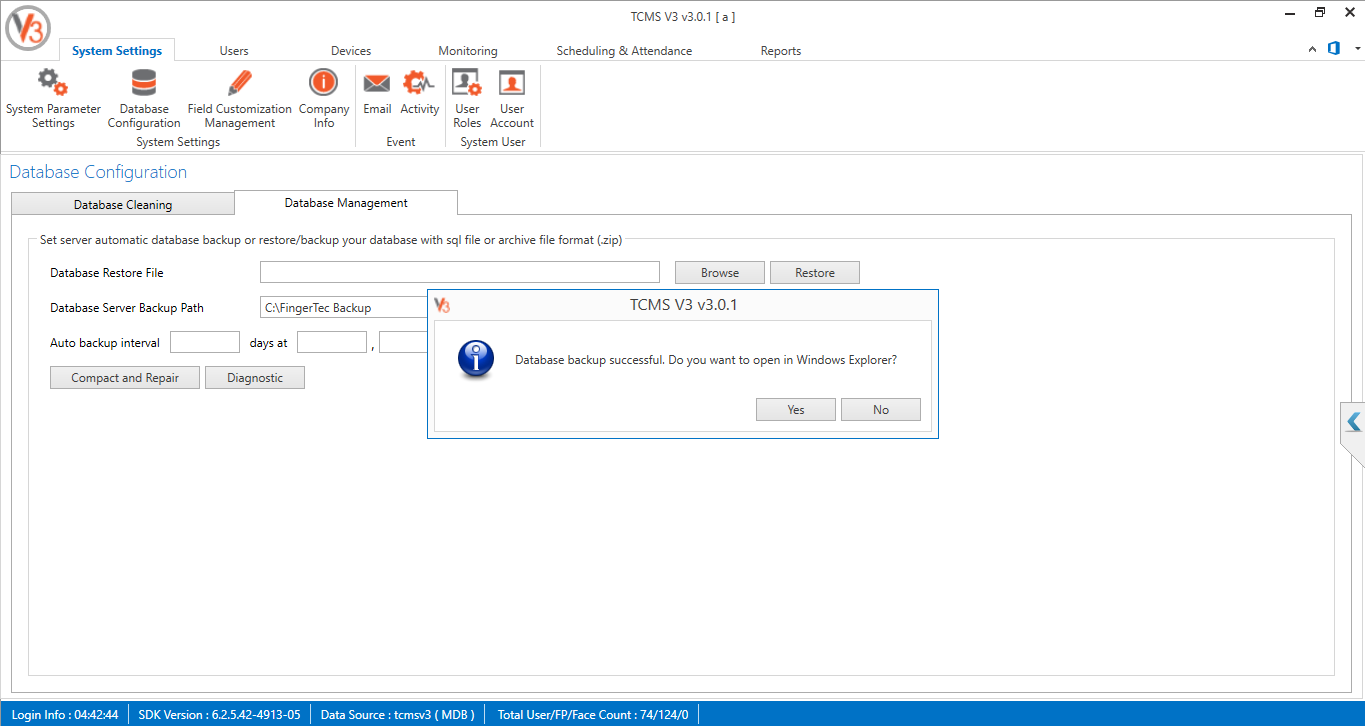Image resolution: width=1365 pixels, height=726 pixels.
Task: Click Data Source tcmsv3 status entry
Action: tap(398, 715)
